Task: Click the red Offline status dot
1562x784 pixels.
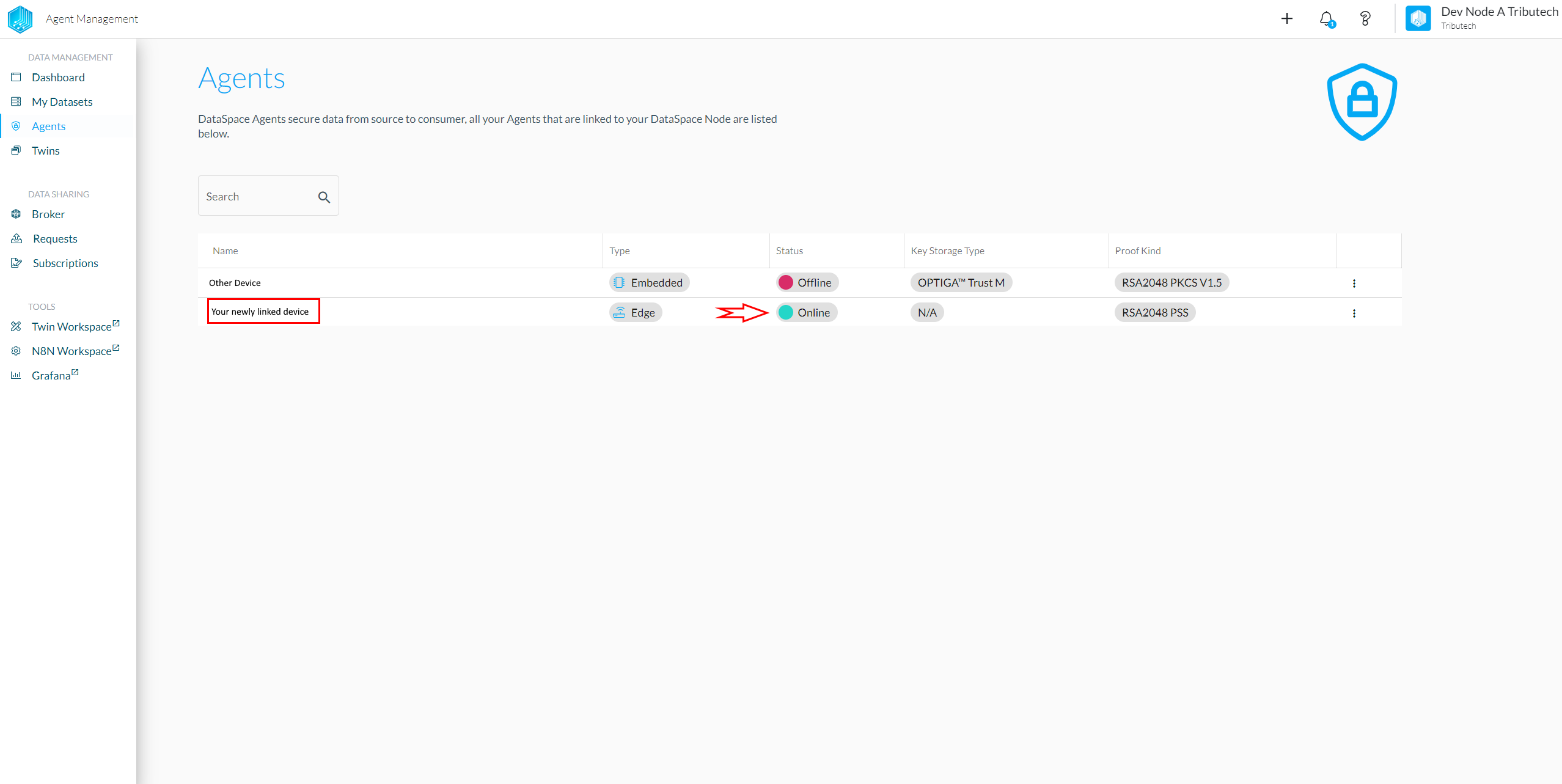Action: (x=786, y=282)
